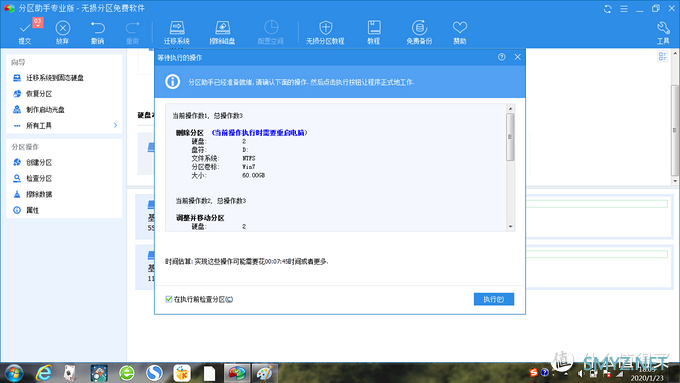Select Wipe Data (擦除数据) operation
This screenshot has width=680, height=383.
tap(39, 194)
